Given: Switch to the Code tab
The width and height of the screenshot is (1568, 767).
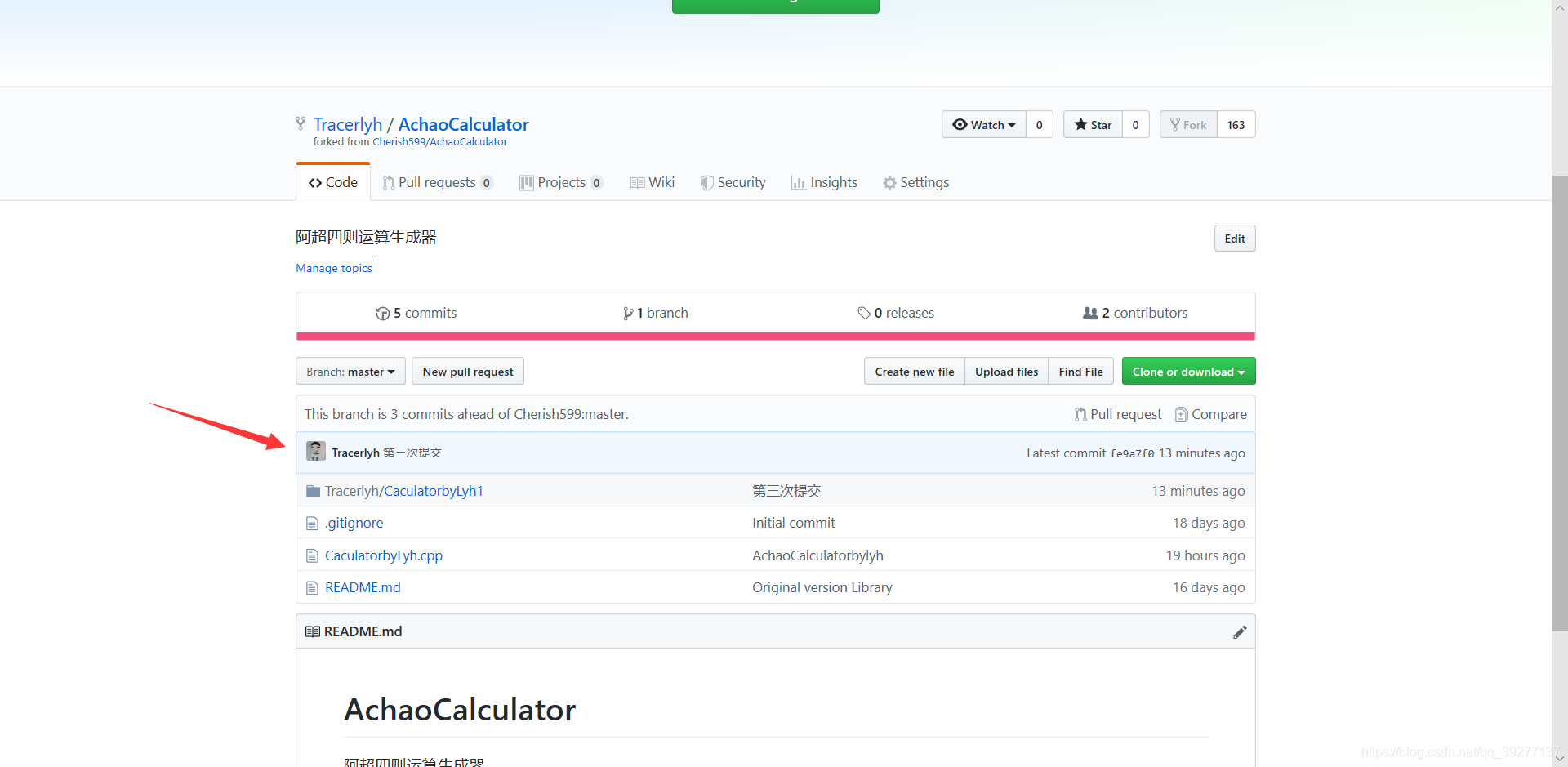Looking at the screenshot, I should pos(333,182).
